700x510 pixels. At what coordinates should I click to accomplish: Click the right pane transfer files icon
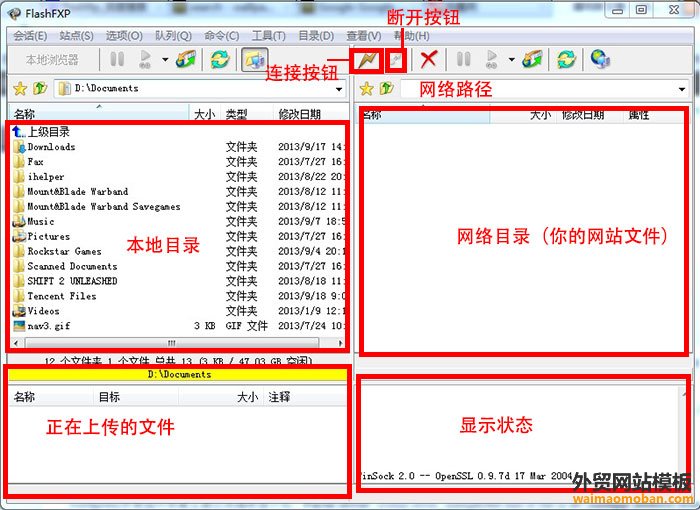[x=532, y=59]
